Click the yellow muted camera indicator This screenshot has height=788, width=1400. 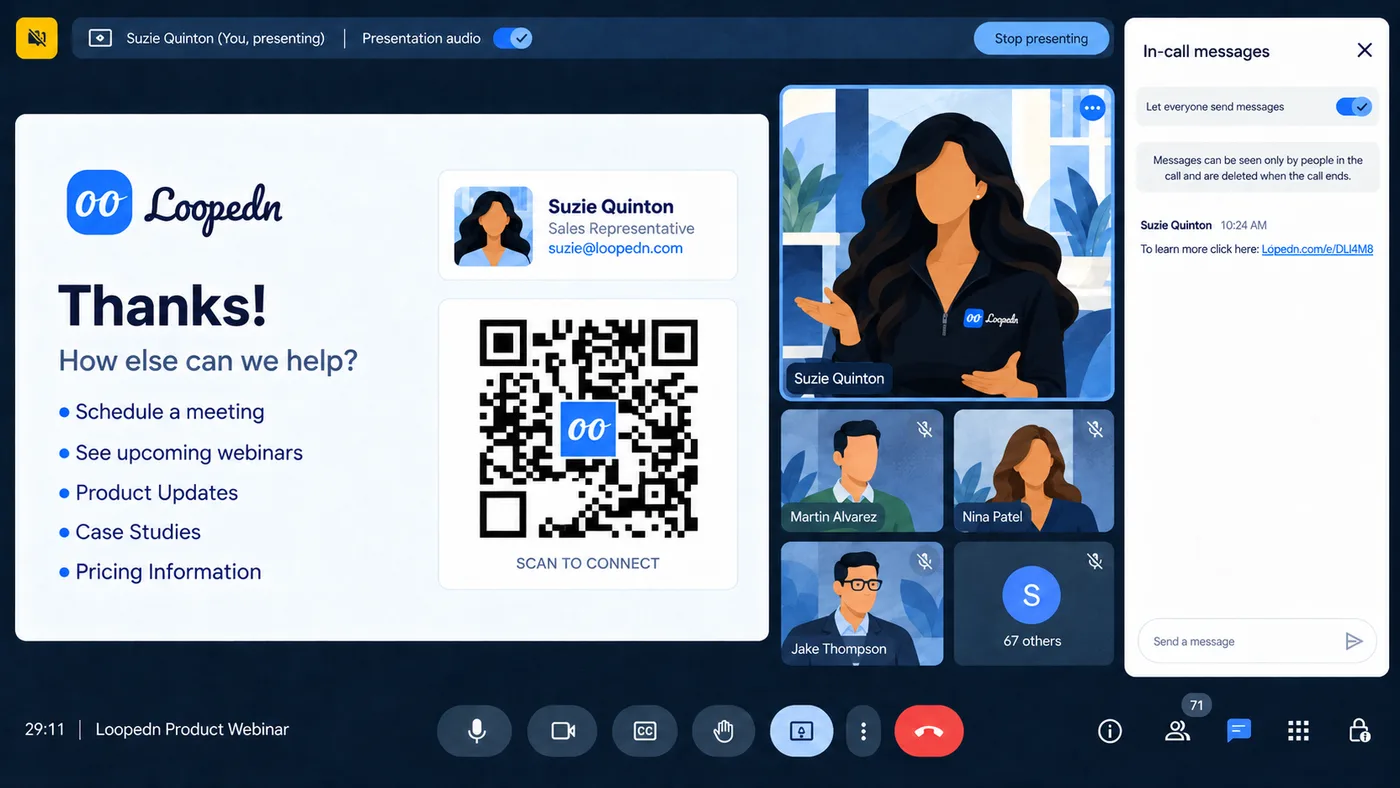point(37,38)
